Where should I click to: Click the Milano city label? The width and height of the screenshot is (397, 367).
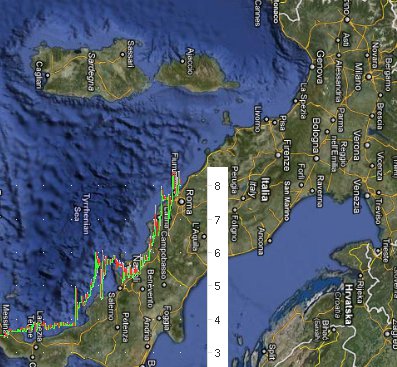[x=359, y=77]
